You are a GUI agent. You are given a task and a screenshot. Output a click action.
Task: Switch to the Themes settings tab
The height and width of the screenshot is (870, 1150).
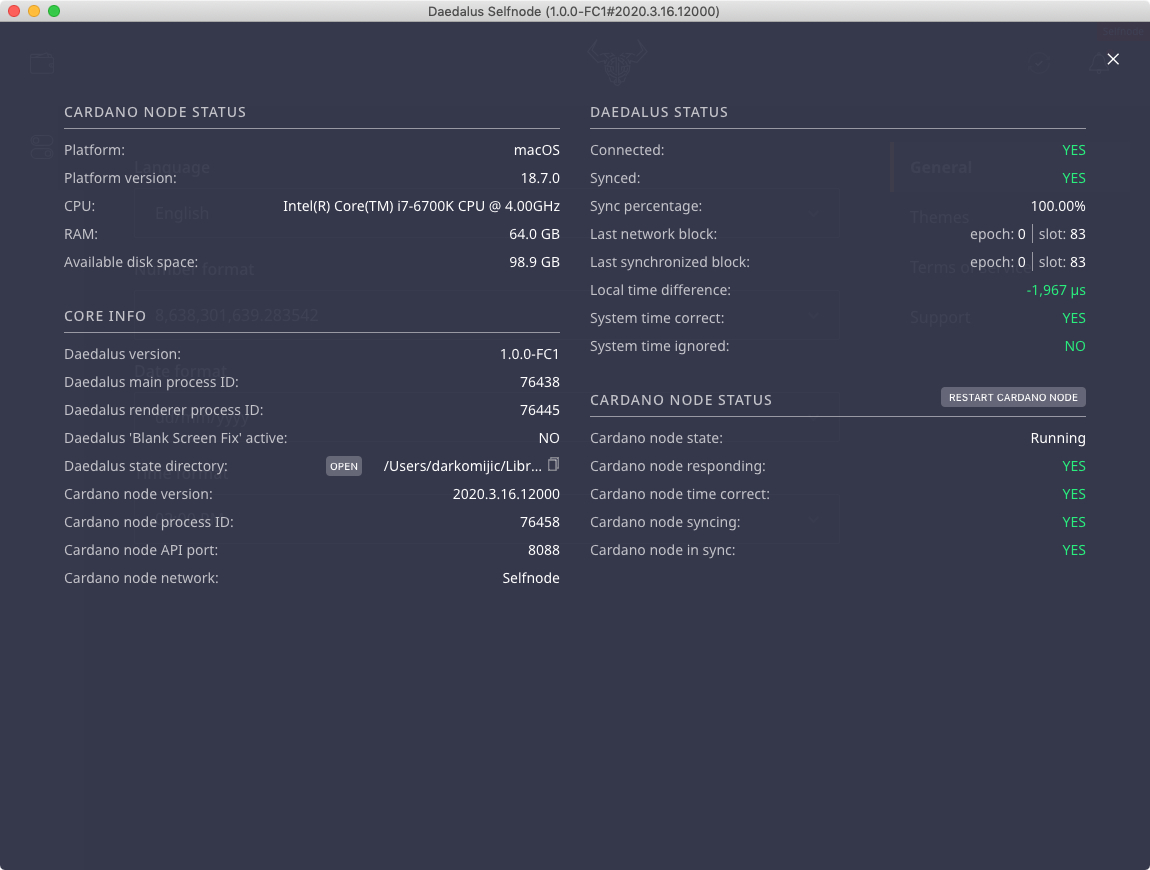[x=939, y=217]
